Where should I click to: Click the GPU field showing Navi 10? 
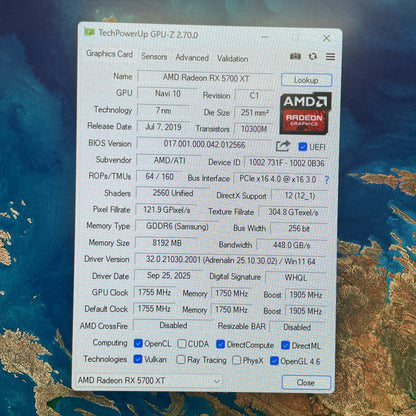coord(167,94)
